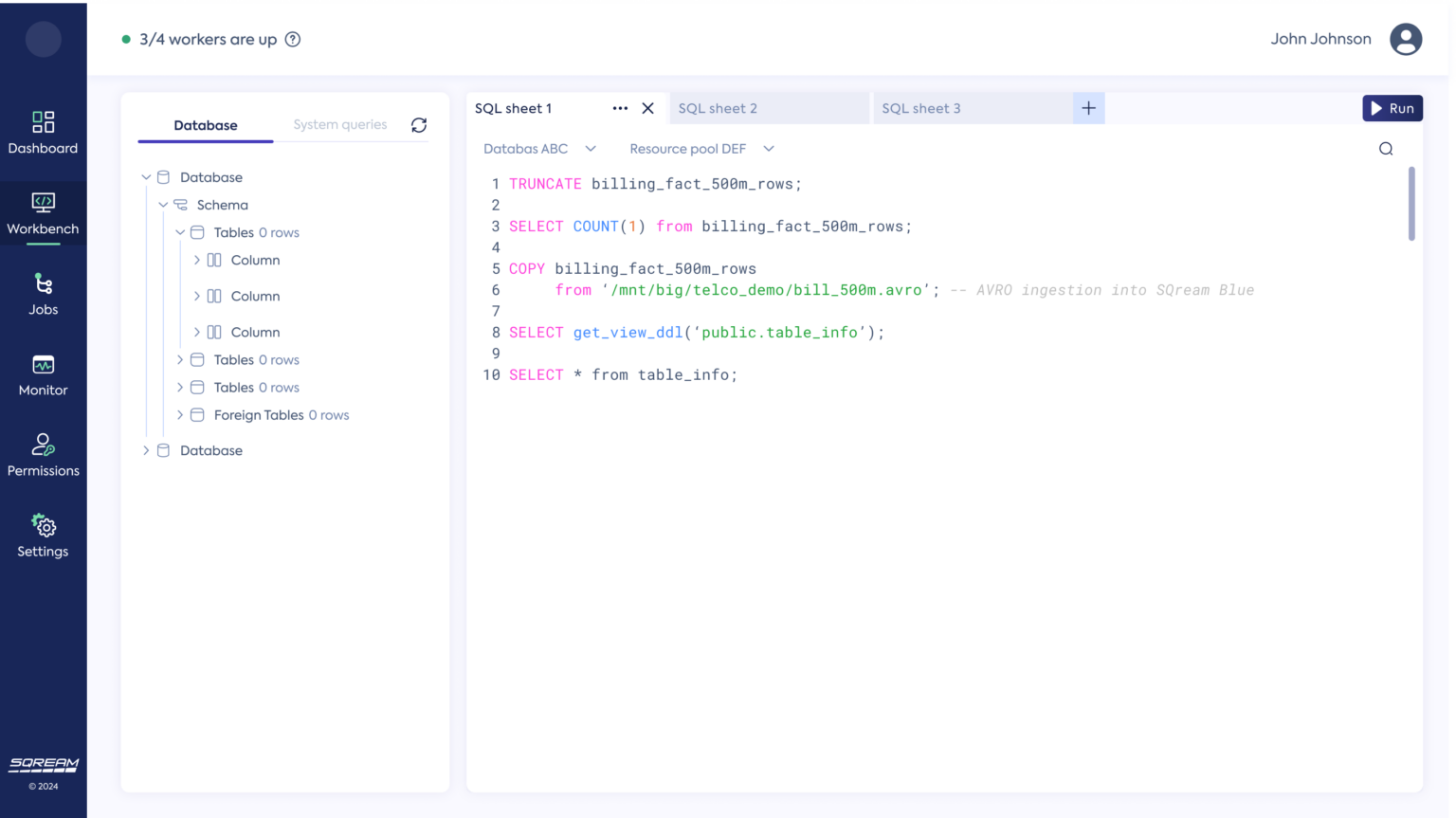Click the 'SELECT * from table_info' line
Image resolution: width=1456 pixels, height=818 pixels.
(x=623, y=375)
